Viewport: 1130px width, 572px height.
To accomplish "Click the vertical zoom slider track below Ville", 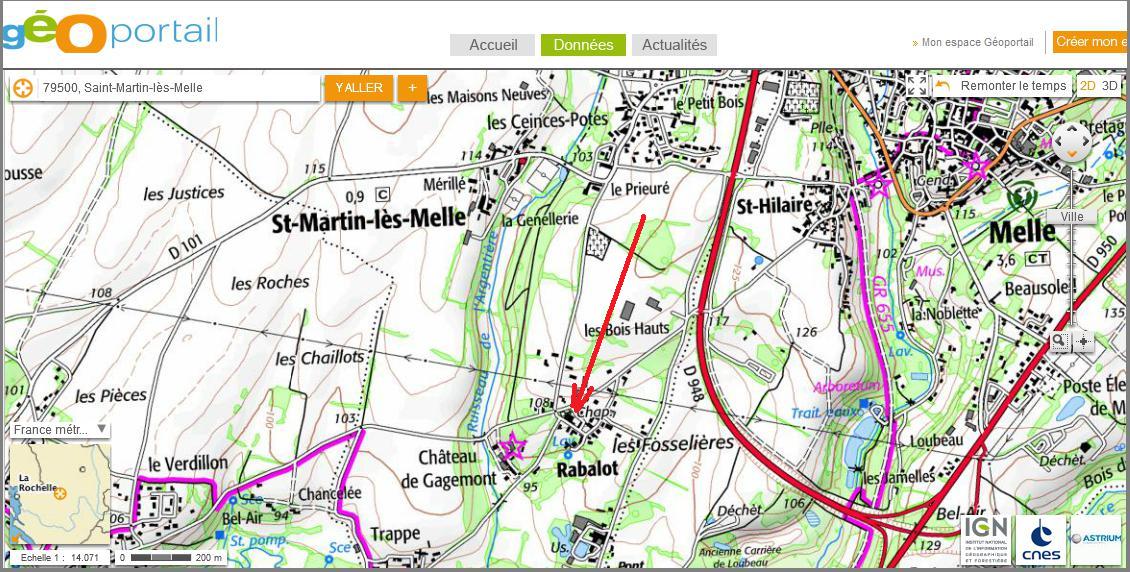I will point(1072,274).
